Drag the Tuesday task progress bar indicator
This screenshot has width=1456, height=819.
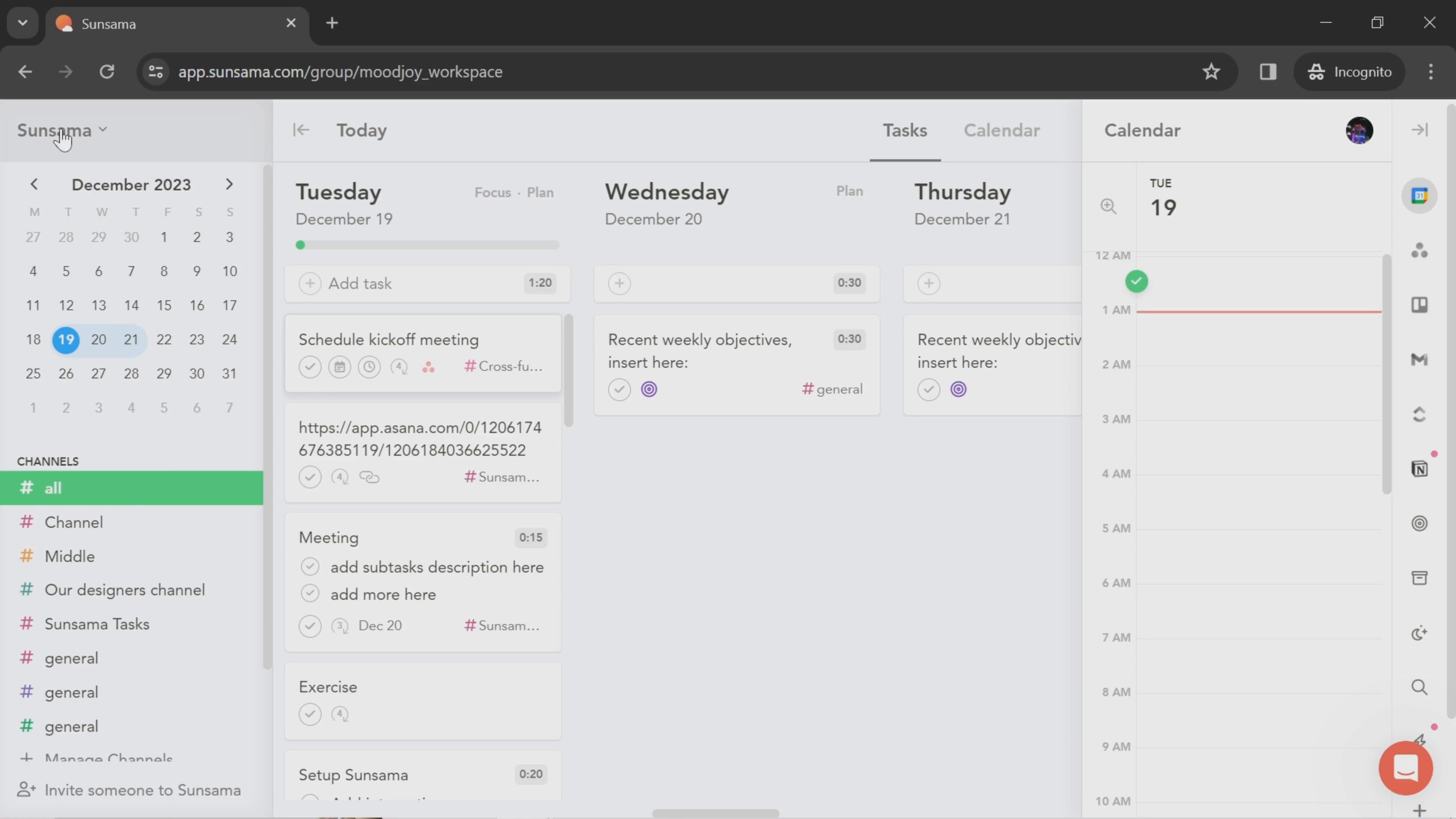coord(299,244)
